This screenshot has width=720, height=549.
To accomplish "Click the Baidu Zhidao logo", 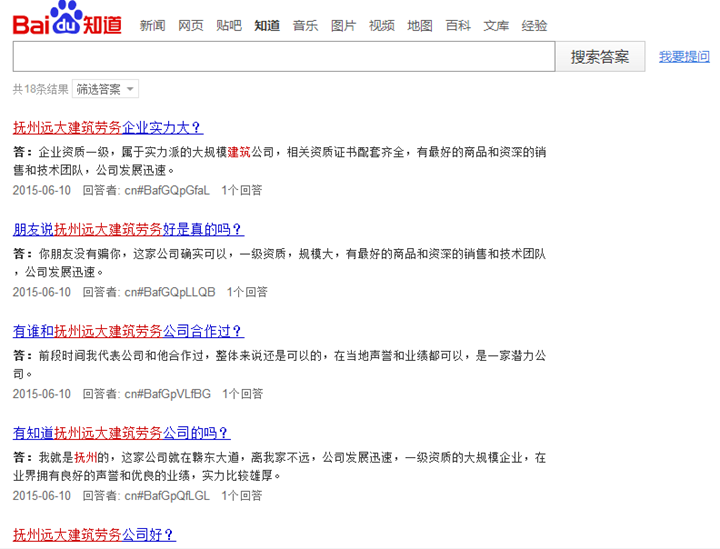I will [67, 18].
